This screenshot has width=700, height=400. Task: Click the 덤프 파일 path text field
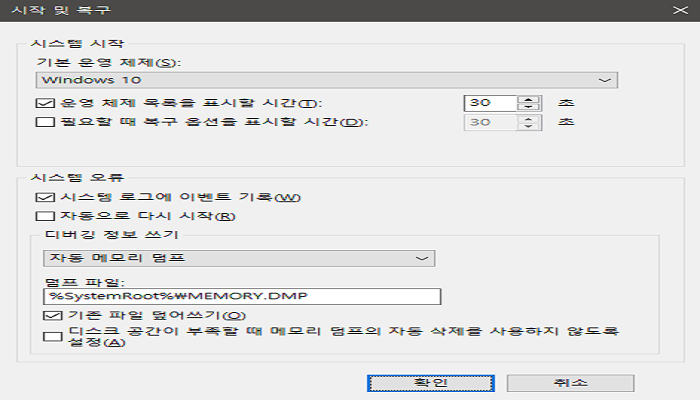(x=241, y=296)
